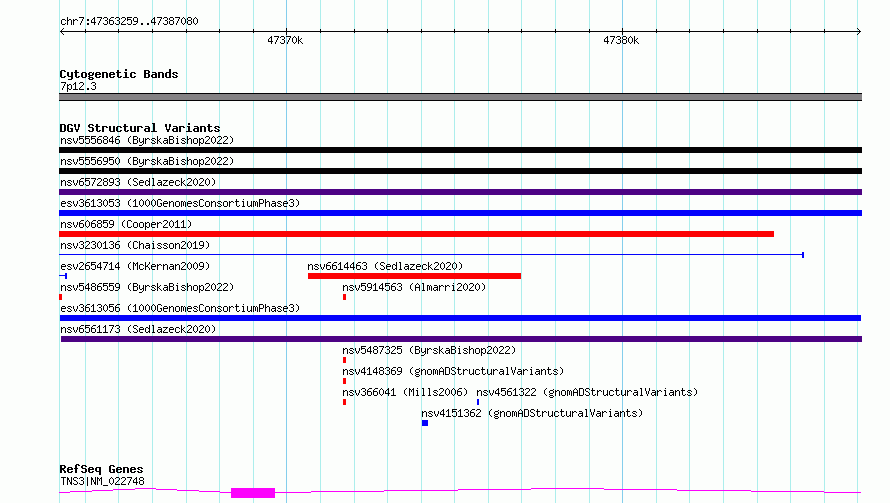890x503 pixels.
Task: Click the tiny blue mark under nsv4561322
Action: pyautogui.click(x=478, y=402)
